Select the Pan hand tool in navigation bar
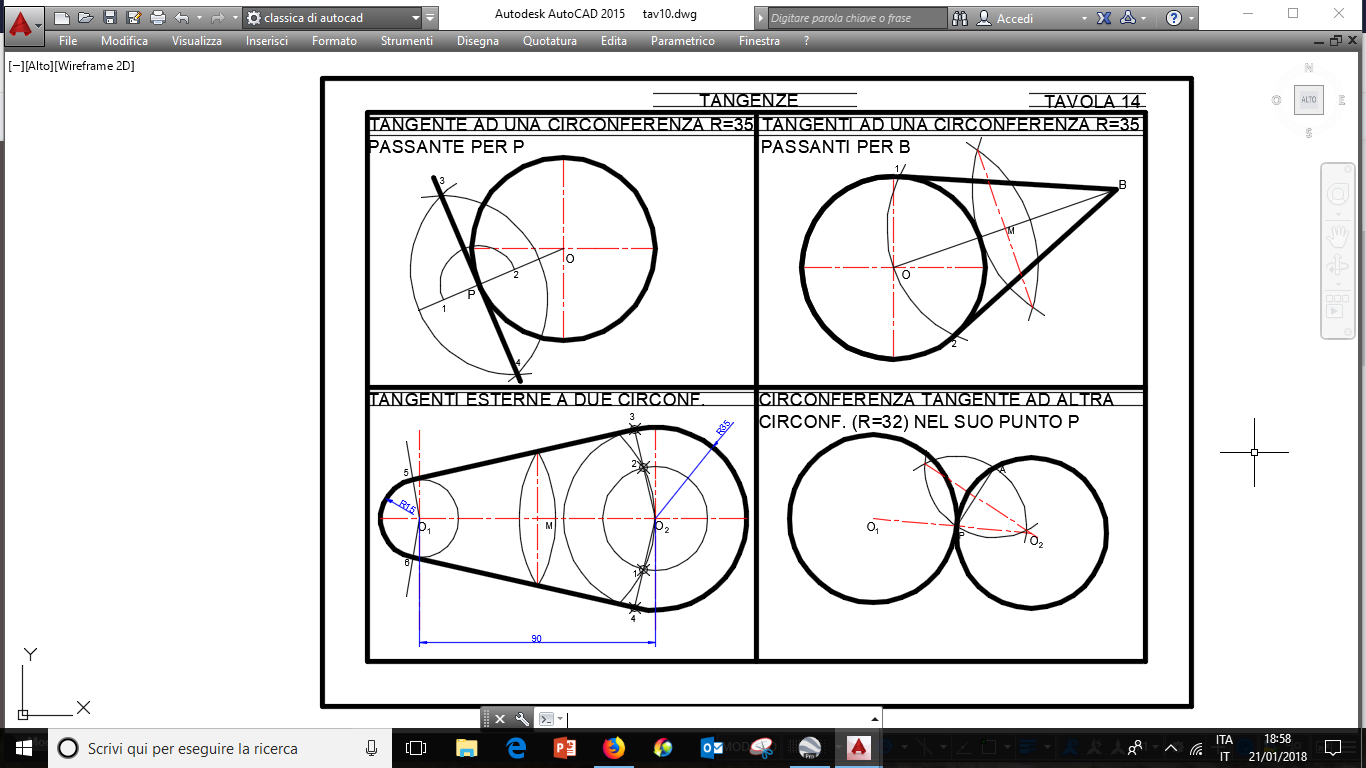 pyautogui.click(x=1337, y=236)
